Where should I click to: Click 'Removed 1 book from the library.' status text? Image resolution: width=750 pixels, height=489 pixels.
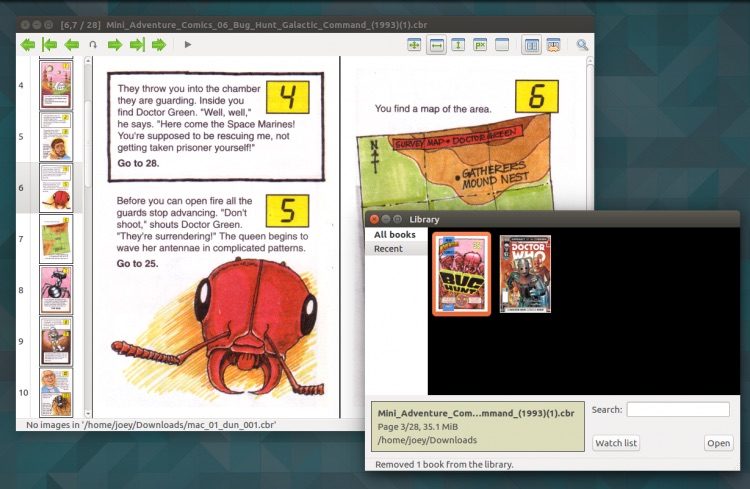[x=444, y=464]
